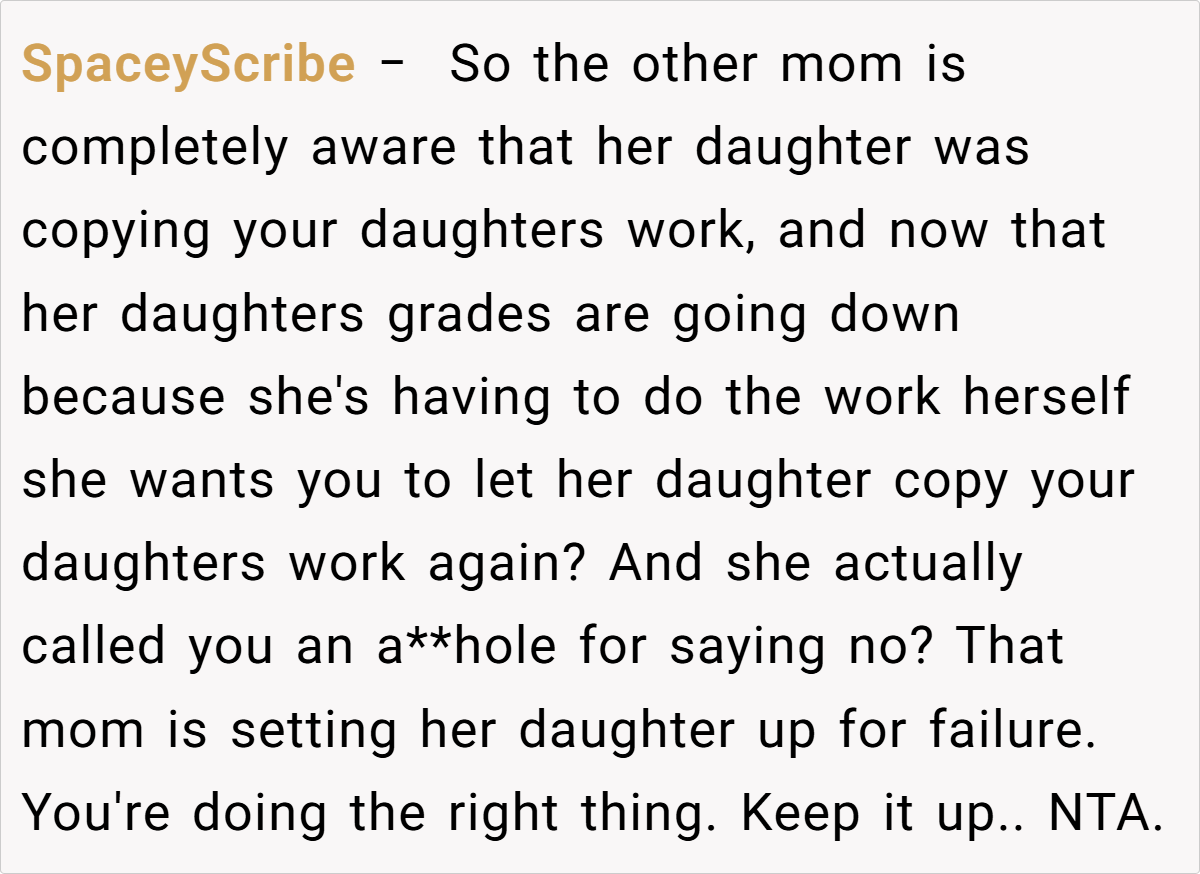The image size is (1200, 874).
Task: Click the word "because" starting the line
Action: (124, 397)
